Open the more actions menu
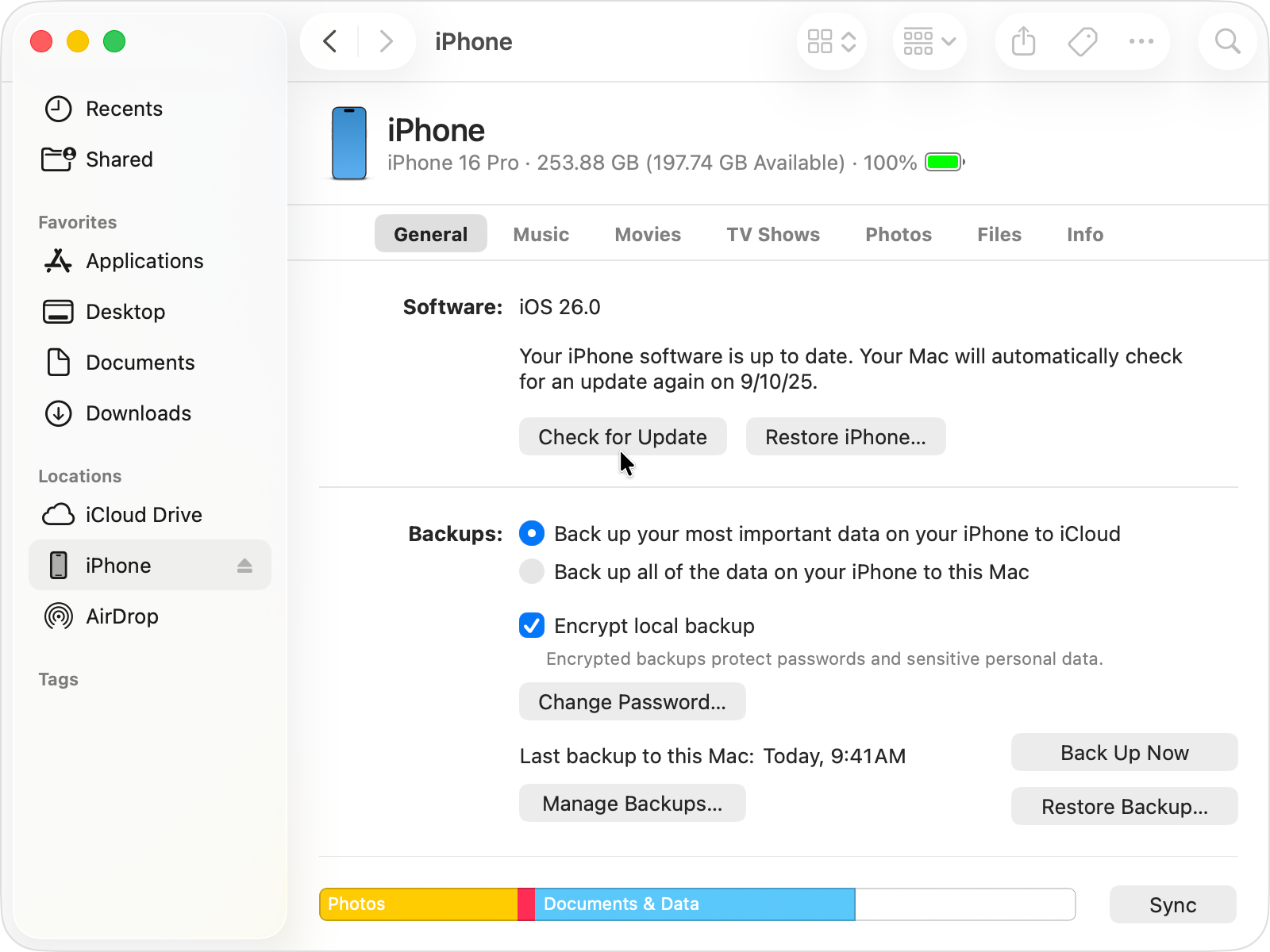The width and height of the screenshot is (1270, 952). tap(1141, 41)
